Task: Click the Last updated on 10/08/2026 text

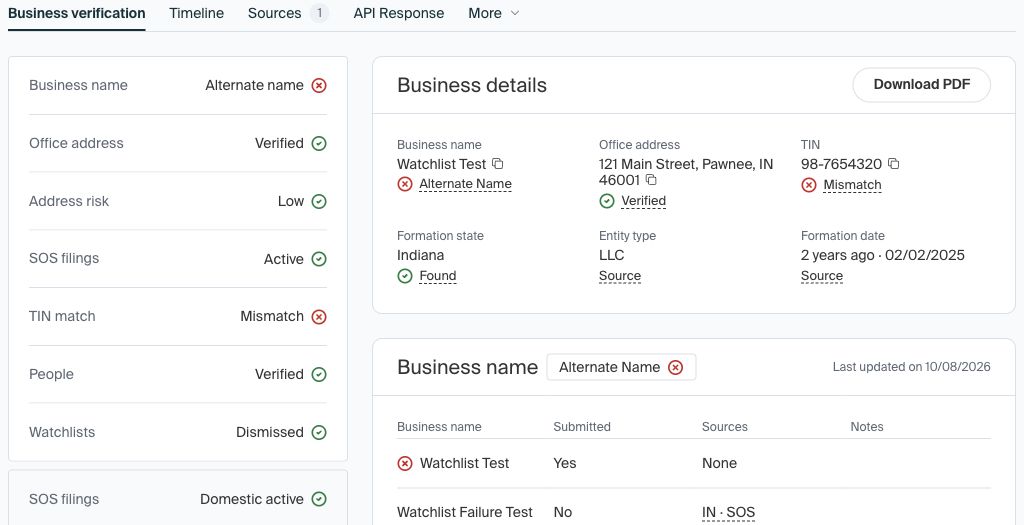Action: coord(912,367)
